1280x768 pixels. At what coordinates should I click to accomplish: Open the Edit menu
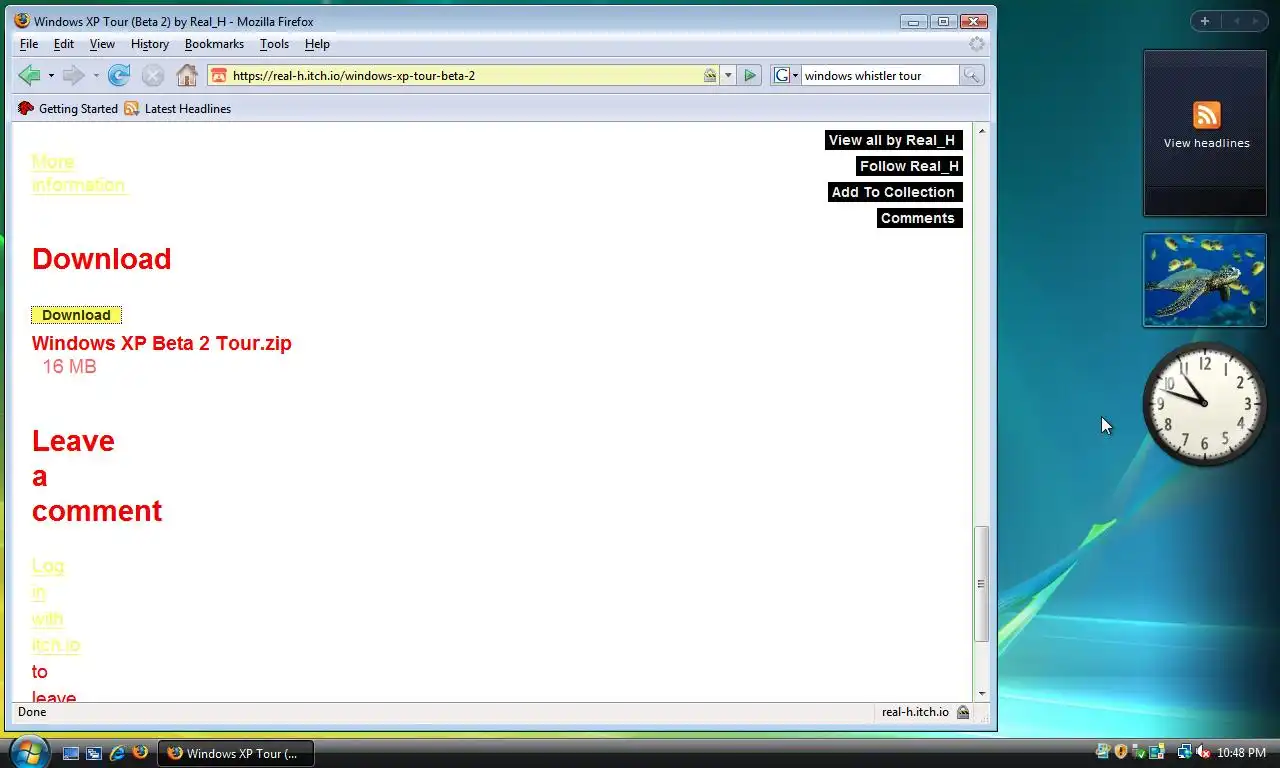coord(64,44)
